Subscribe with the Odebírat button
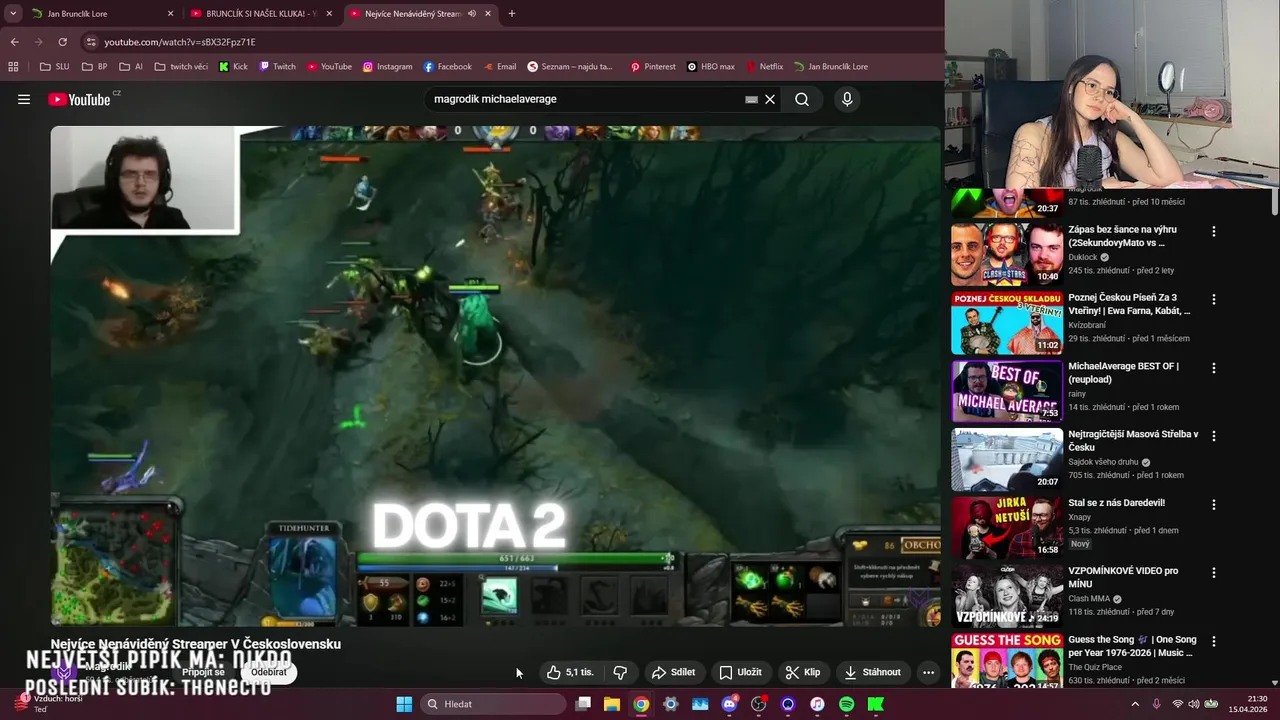This screenshot has height=720, width=1280. point(268,672)
